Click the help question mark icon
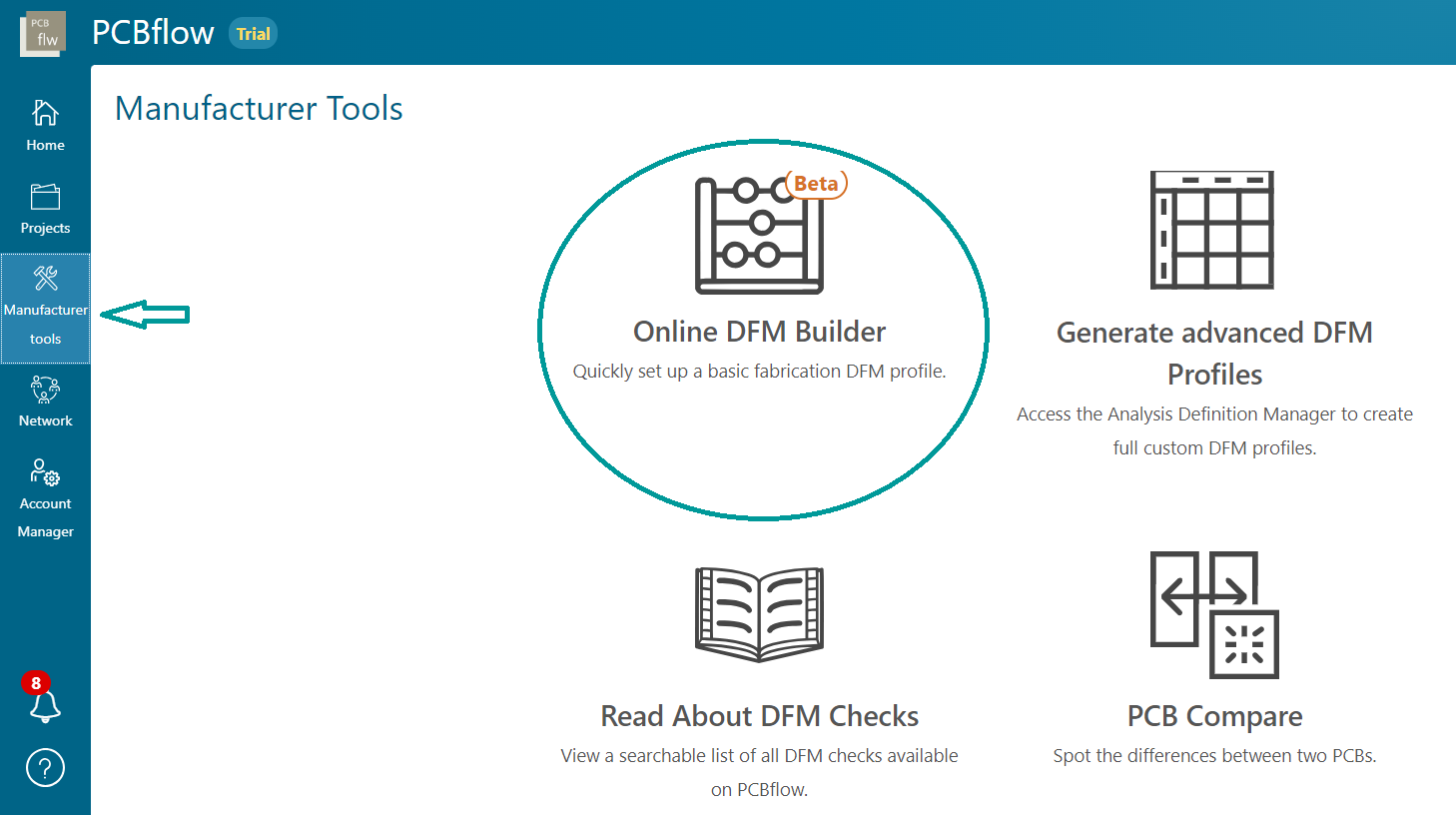Viewport: 1456px width, 815px height. pos(45,768)
